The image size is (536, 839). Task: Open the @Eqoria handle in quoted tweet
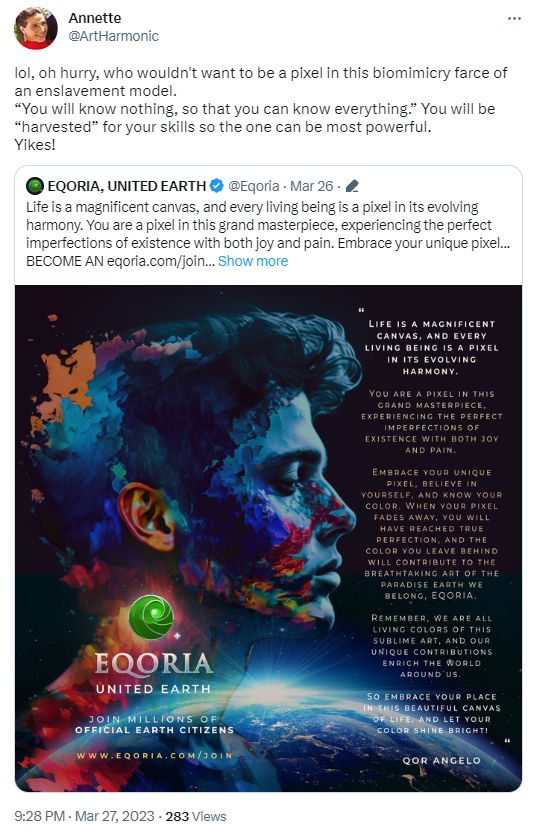click(x=254, y=186)
